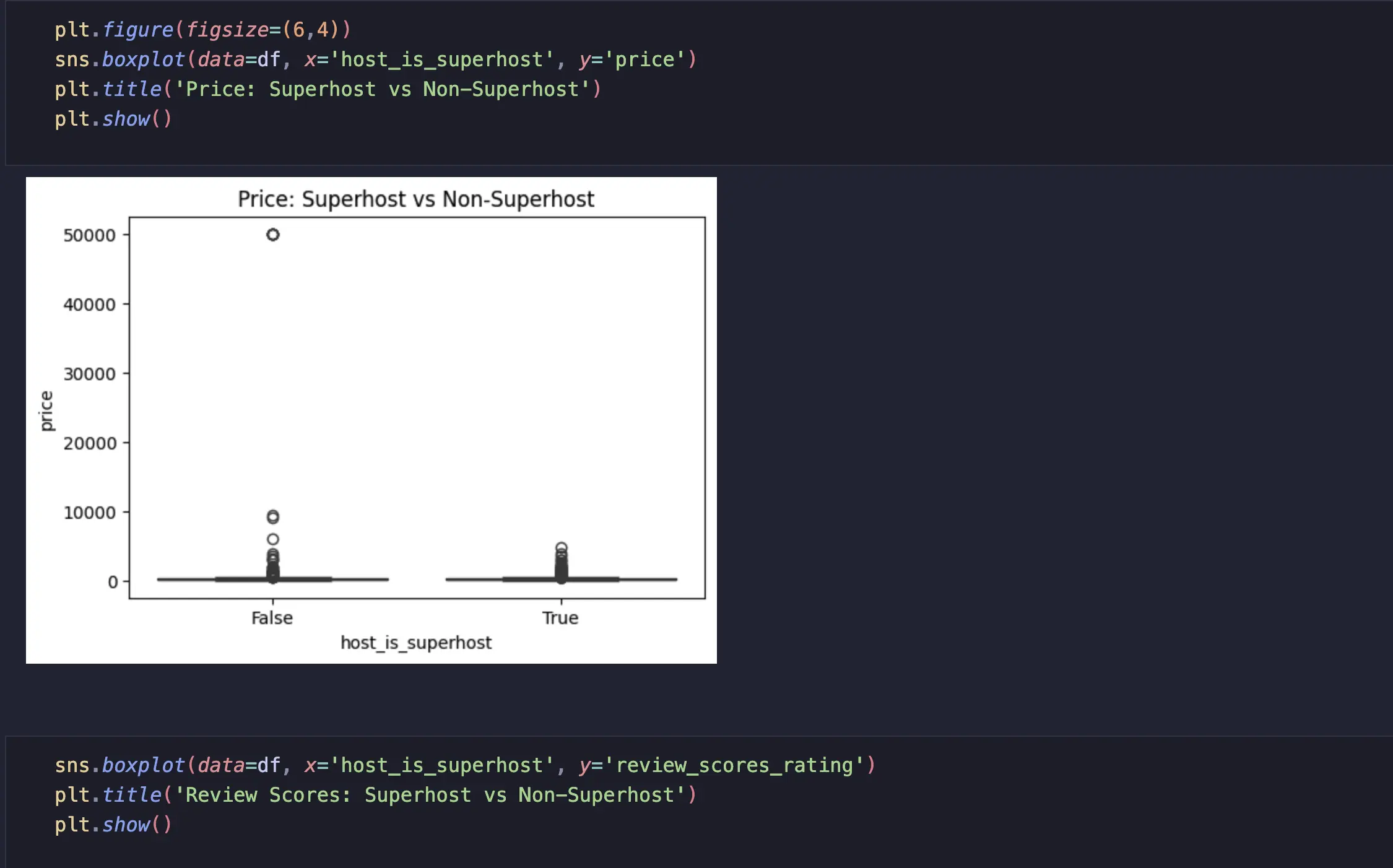Click the chart title above the price boxplot
Viewport: 1393px width, 868px height.
415,199
